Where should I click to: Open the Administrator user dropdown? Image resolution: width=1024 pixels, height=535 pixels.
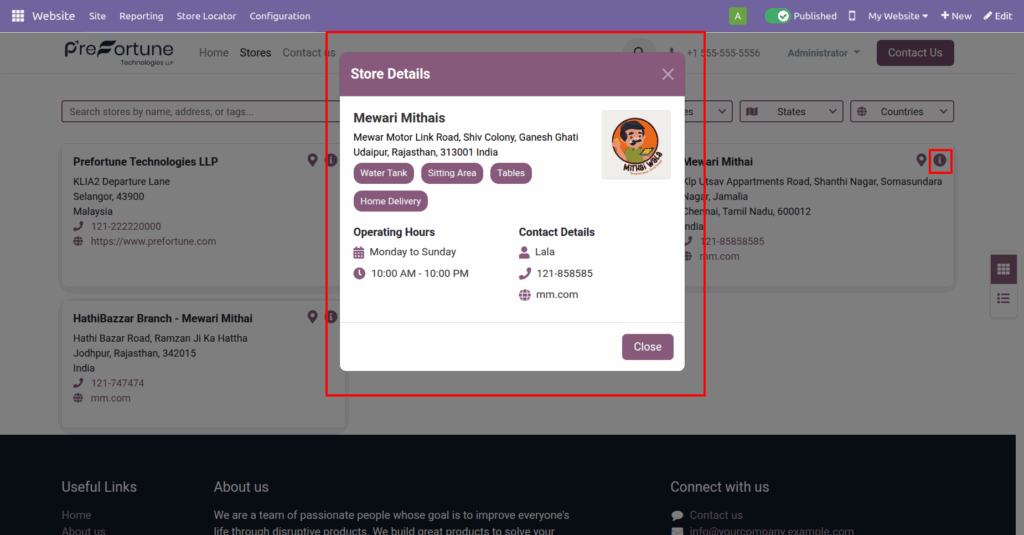[x=823, y=53]
